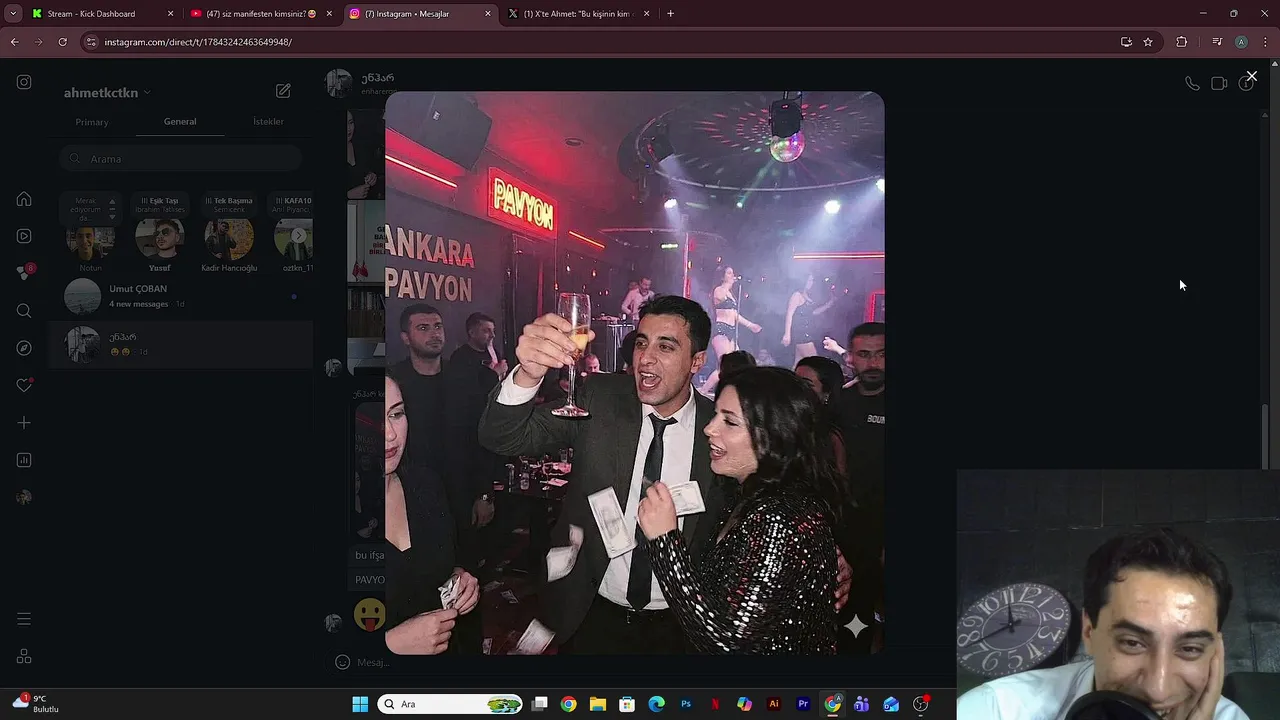The image size is (1280, 720).
Task: Open the Umut ÇOBAN conversation
Action: [x=180, y=296]
